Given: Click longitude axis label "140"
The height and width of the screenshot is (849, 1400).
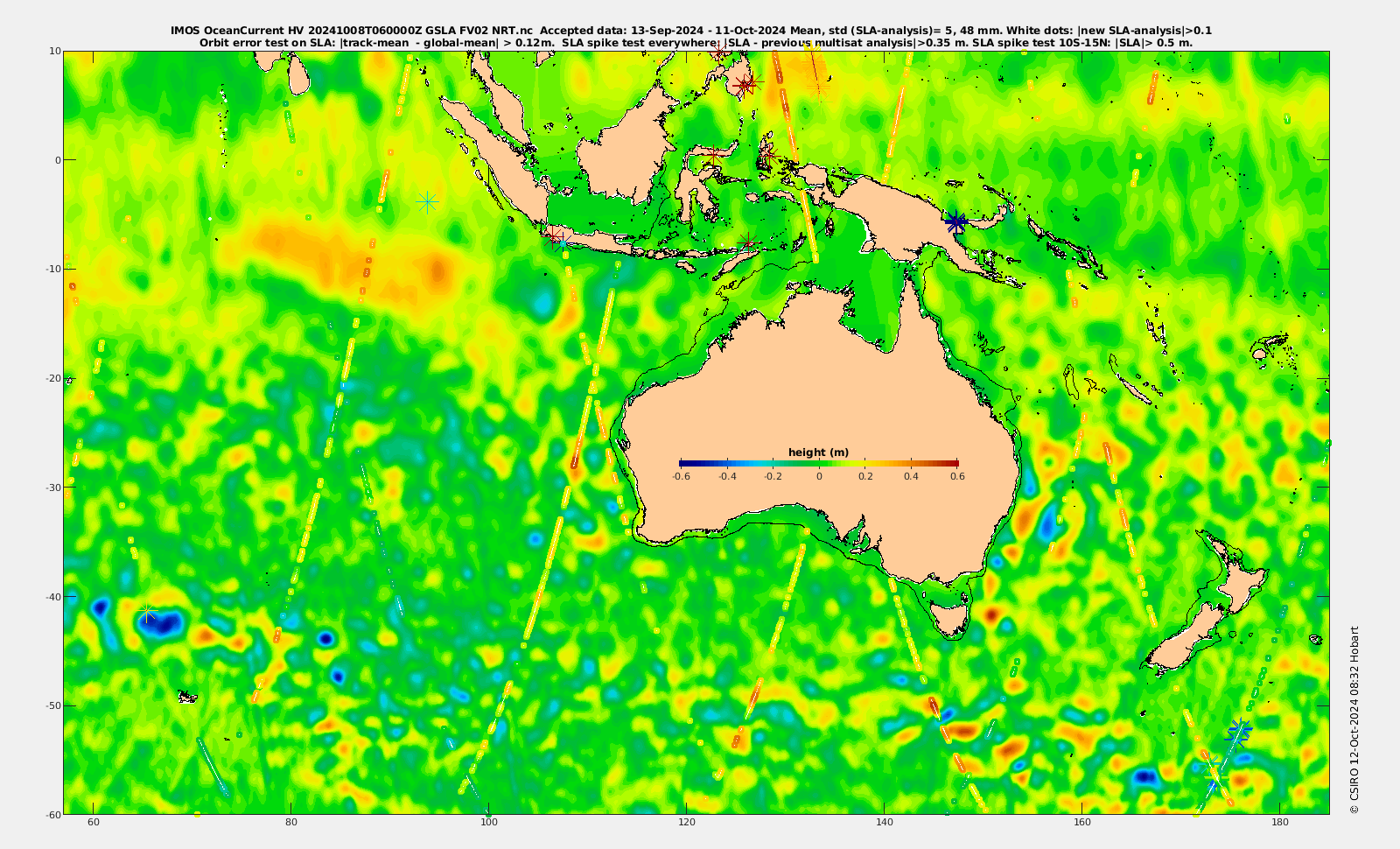Looking at the screenshot, I should [x=885, y=822].
